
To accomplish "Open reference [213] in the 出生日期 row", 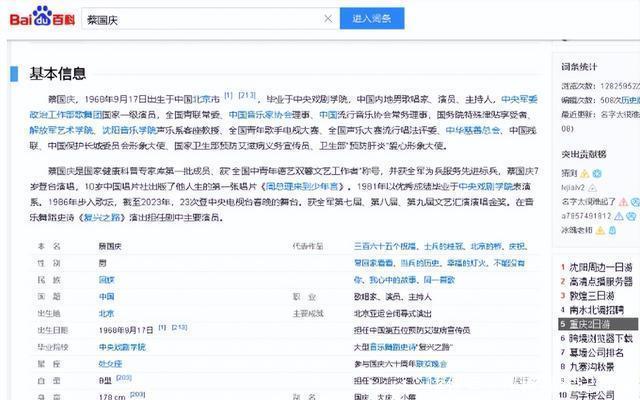I will (x=179, y=327).
